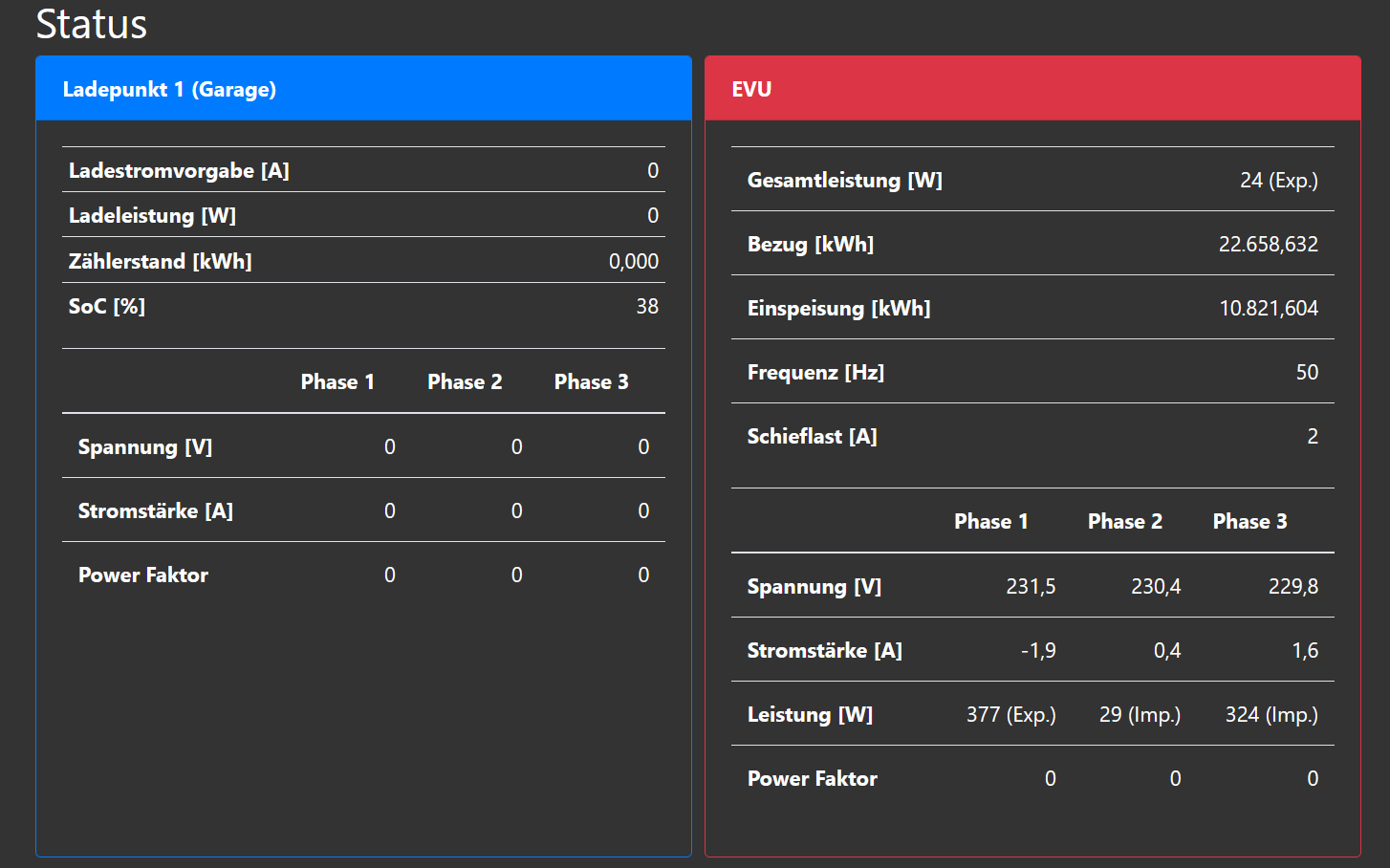Select the SoC [%] label
The width and height of the screenshot is (1390, 868).
click(x=107, y=306)
